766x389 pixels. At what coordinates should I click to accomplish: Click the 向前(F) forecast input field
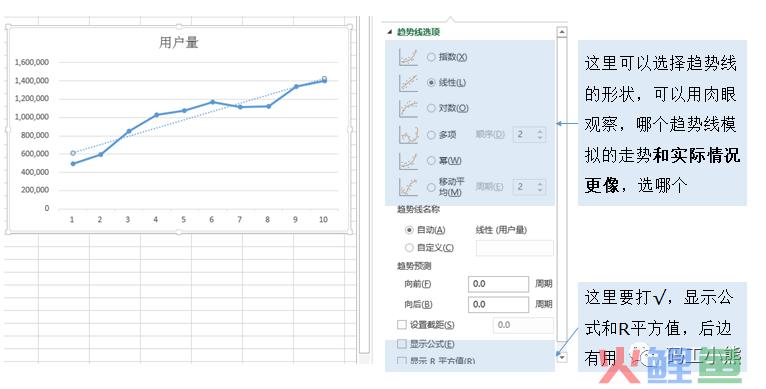click(498, 284)
